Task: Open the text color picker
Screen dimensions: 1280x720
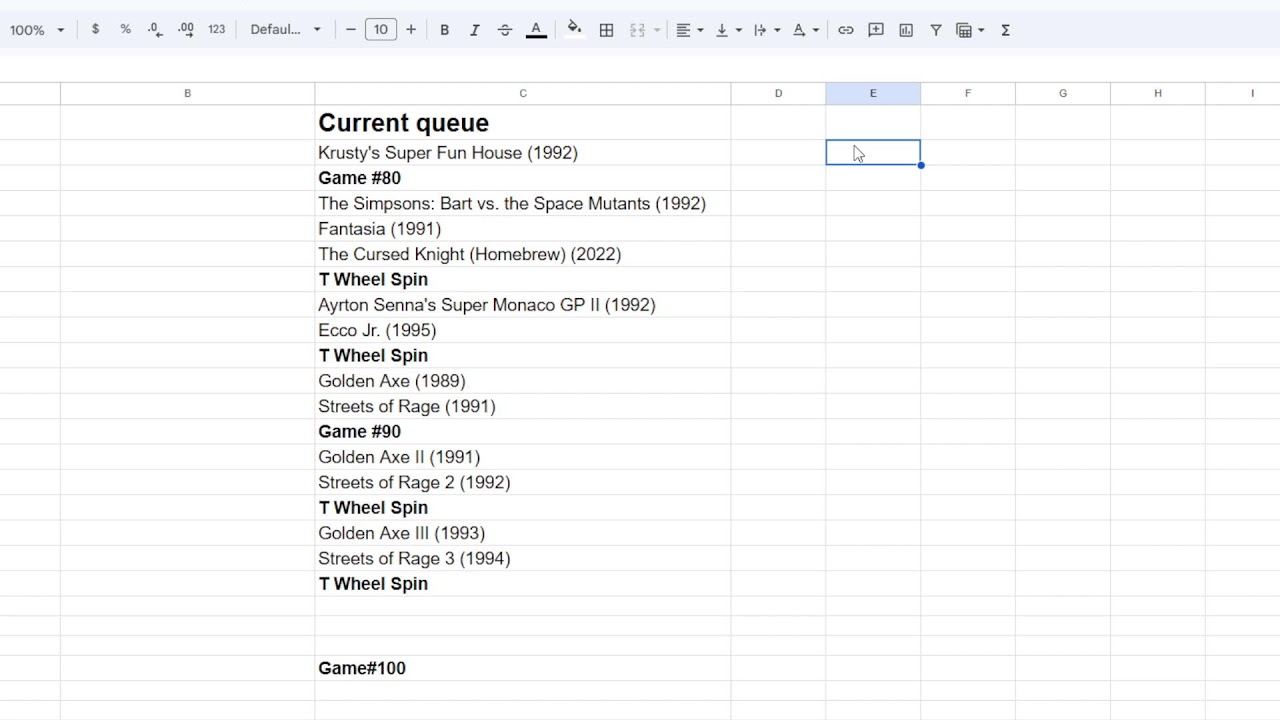Action: [x=536, y=30]
